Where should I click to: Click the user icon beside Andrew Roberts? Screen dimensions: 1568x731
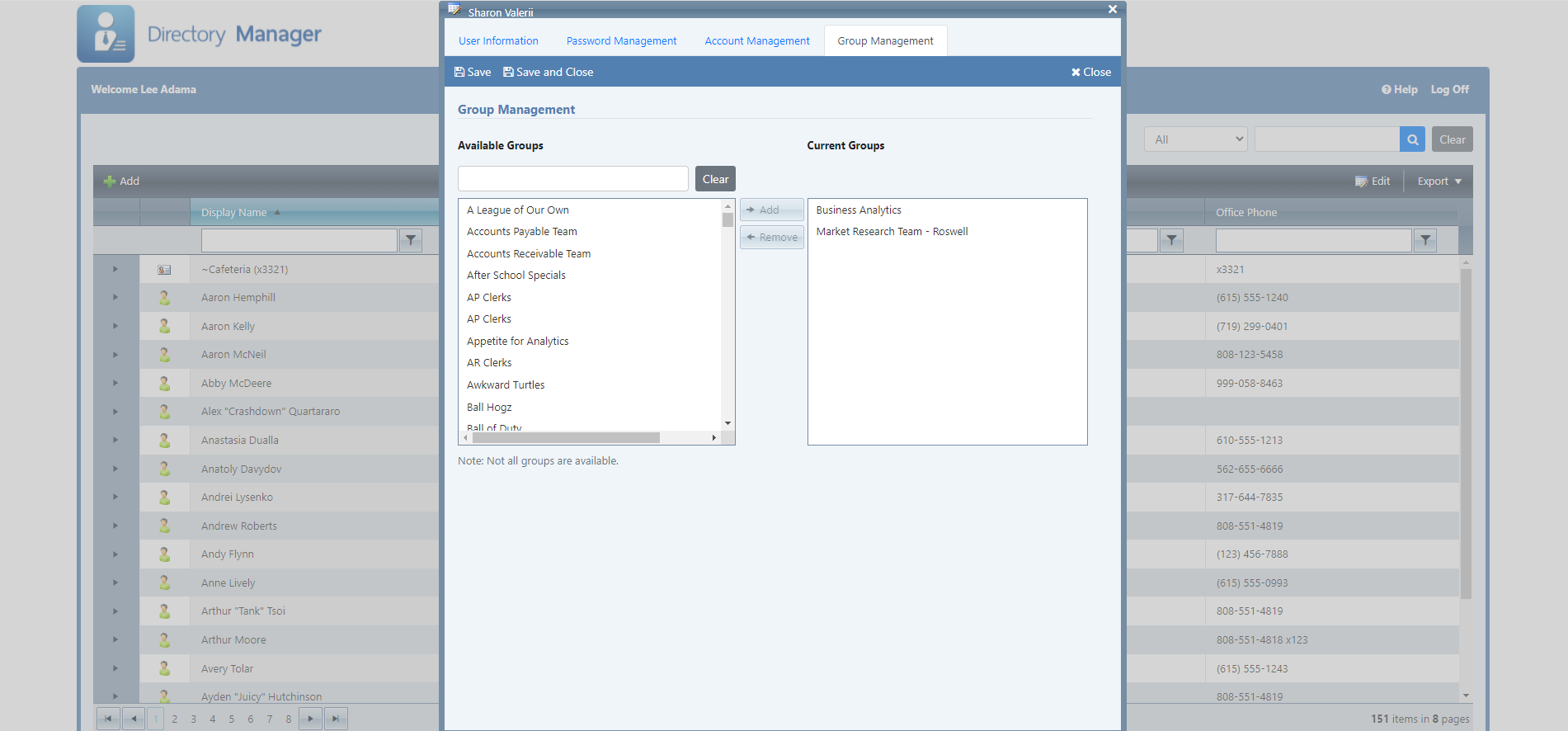click(164, 526)
